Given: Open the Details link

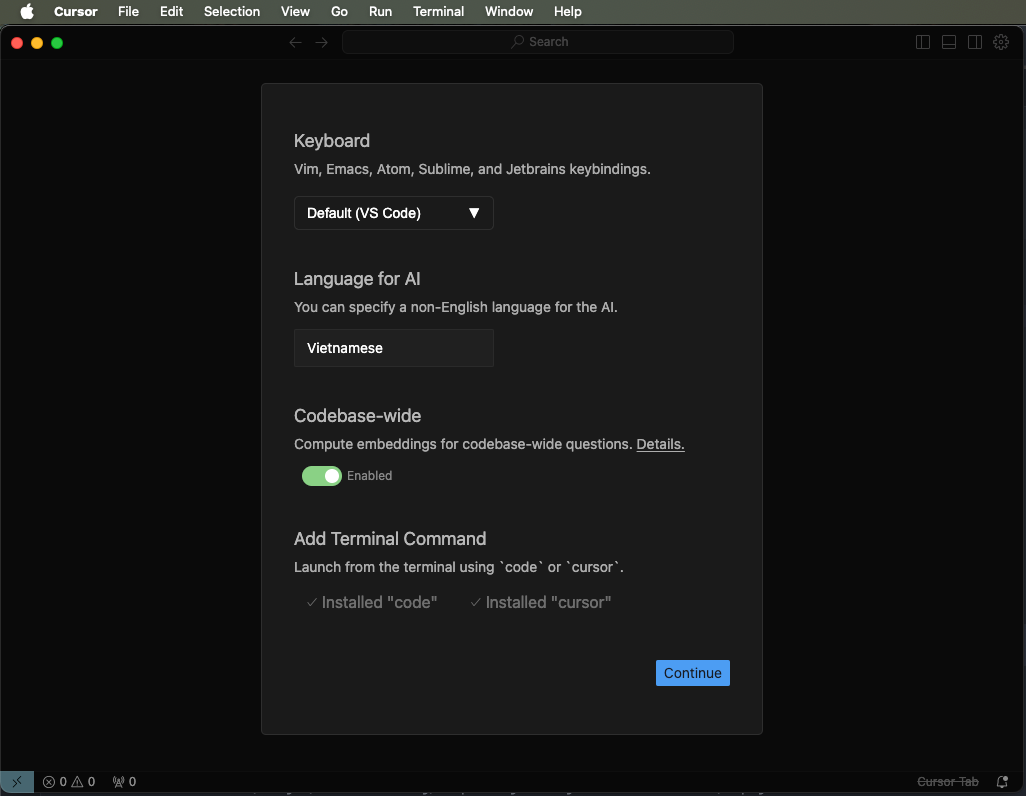Looking at the screenshot, I should [x=660, y=444].
